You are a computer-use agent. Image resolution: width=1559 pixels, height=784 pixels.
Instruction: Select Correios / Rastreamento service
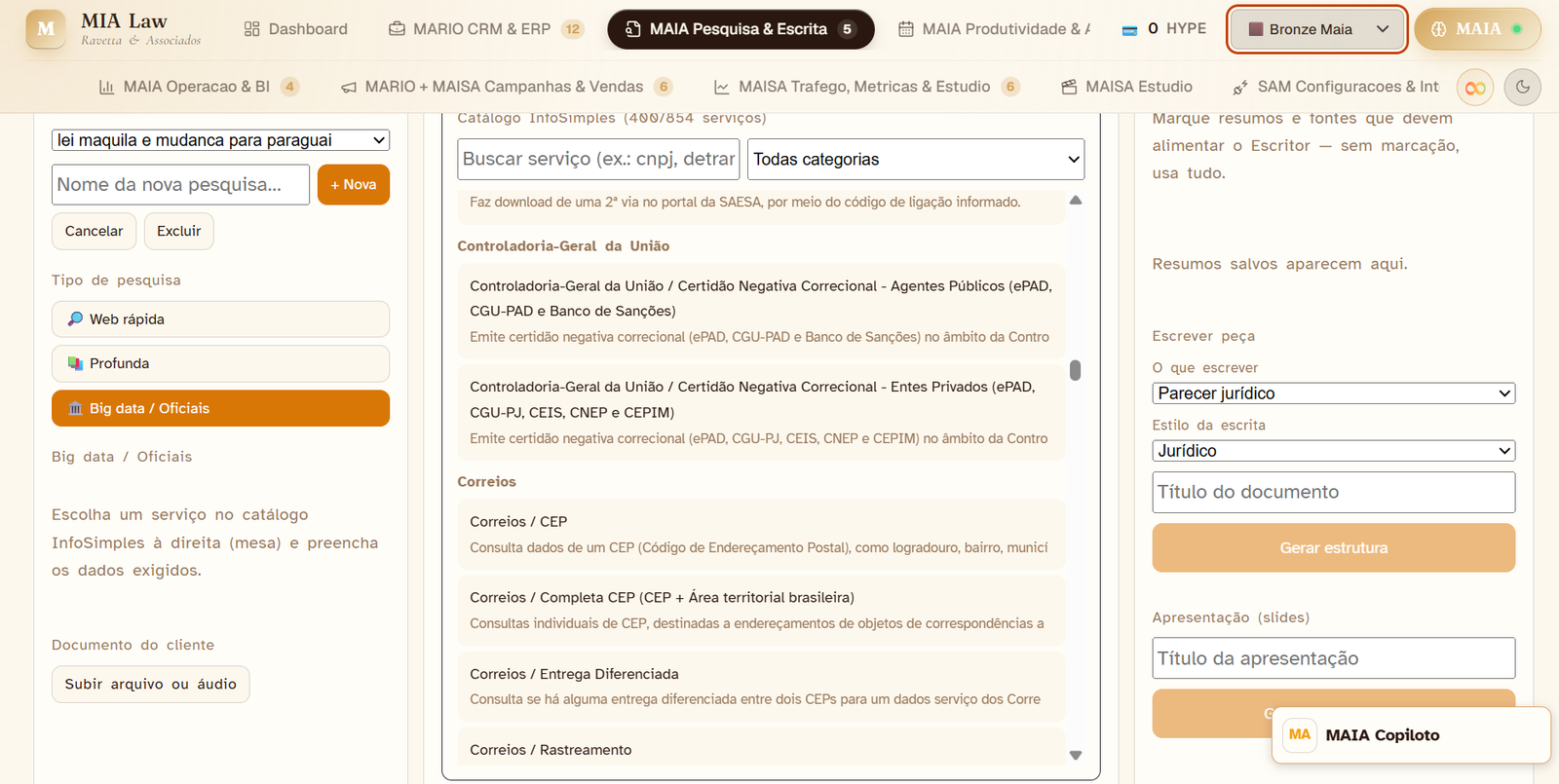(761, 748)
